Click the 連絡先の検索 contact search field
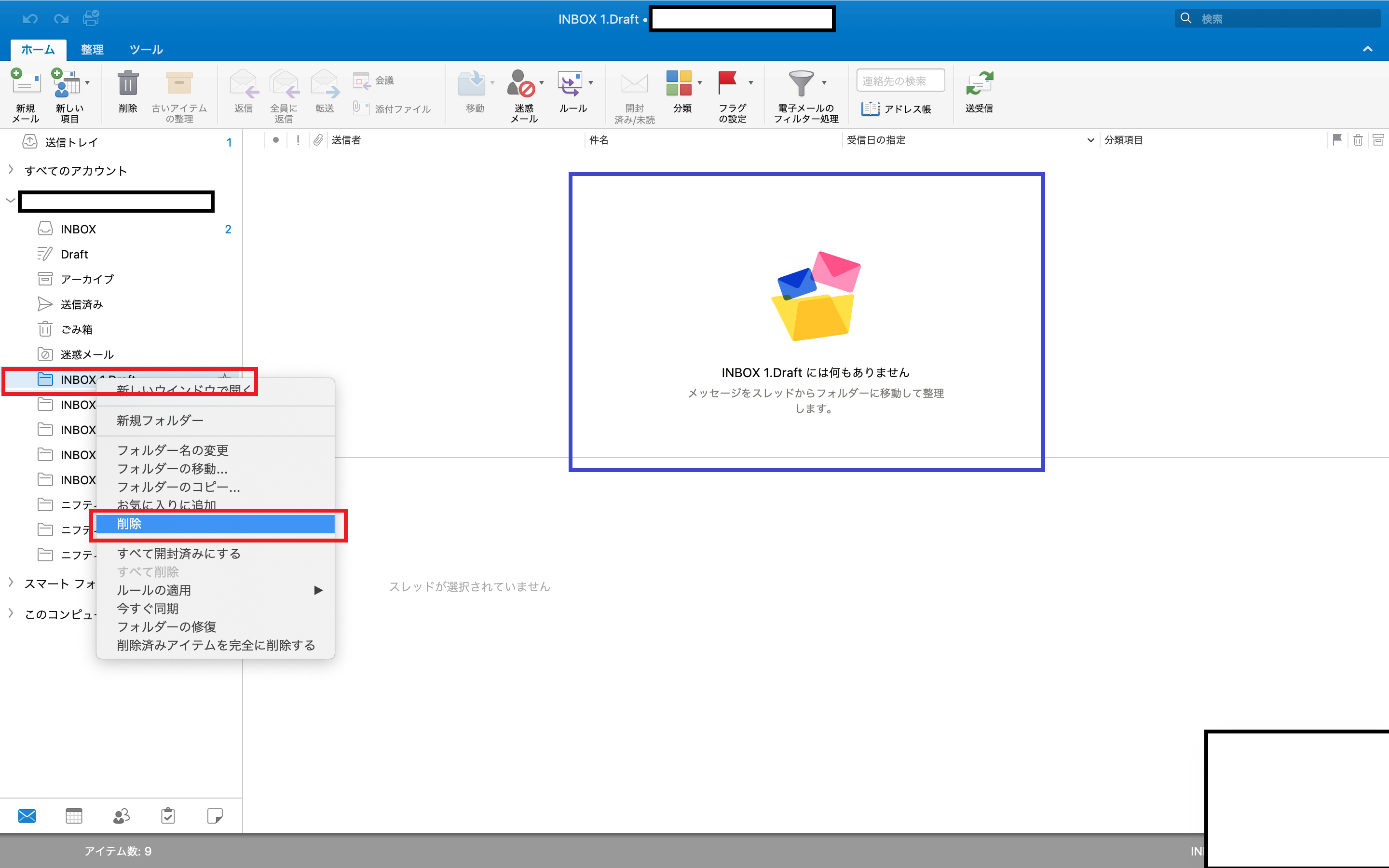Image resolution: width=1389 pixels, height=868 pixels. pos(900,81)
